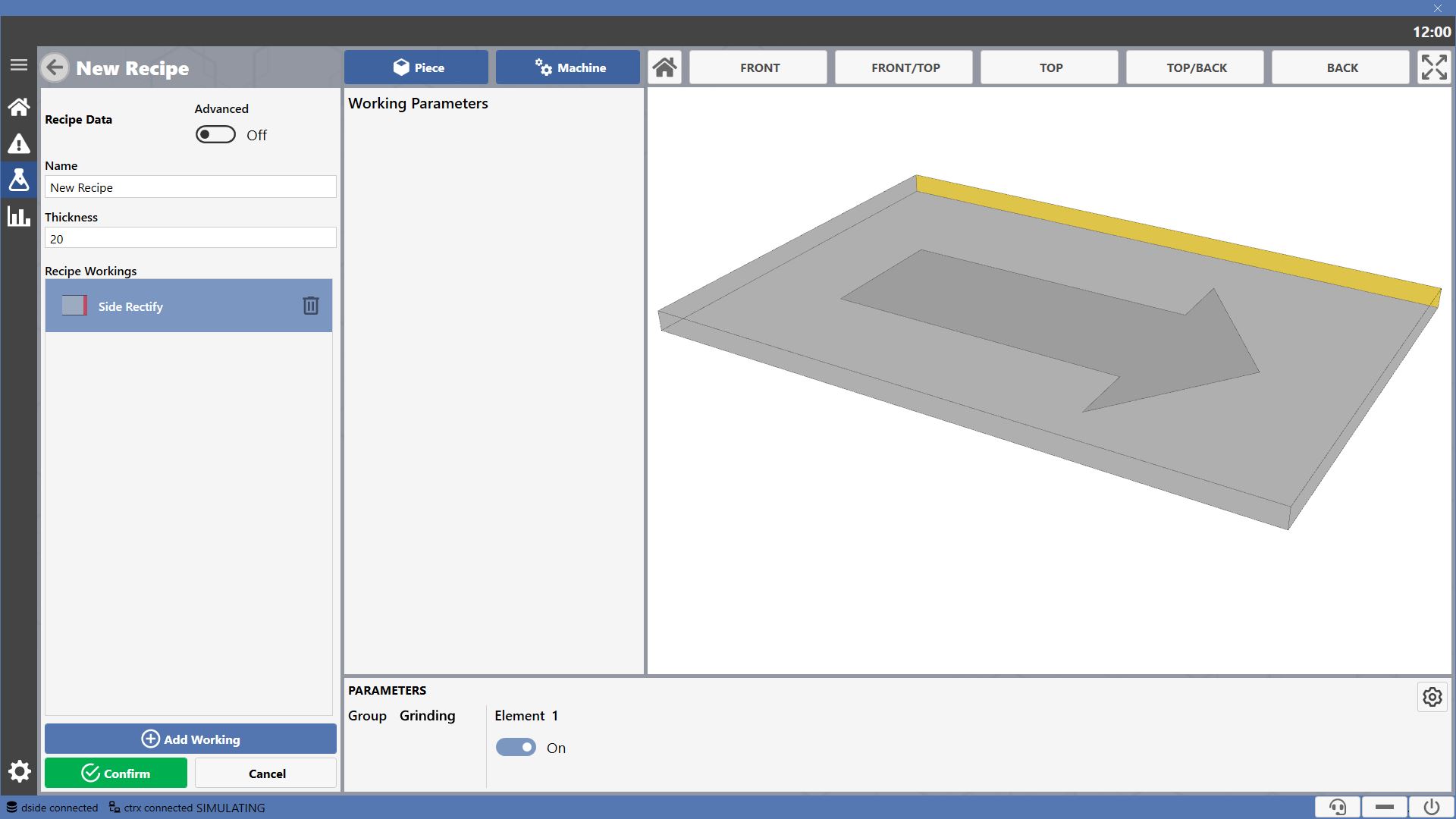Click the Working Parameters heading

click(x=418, y=103)
